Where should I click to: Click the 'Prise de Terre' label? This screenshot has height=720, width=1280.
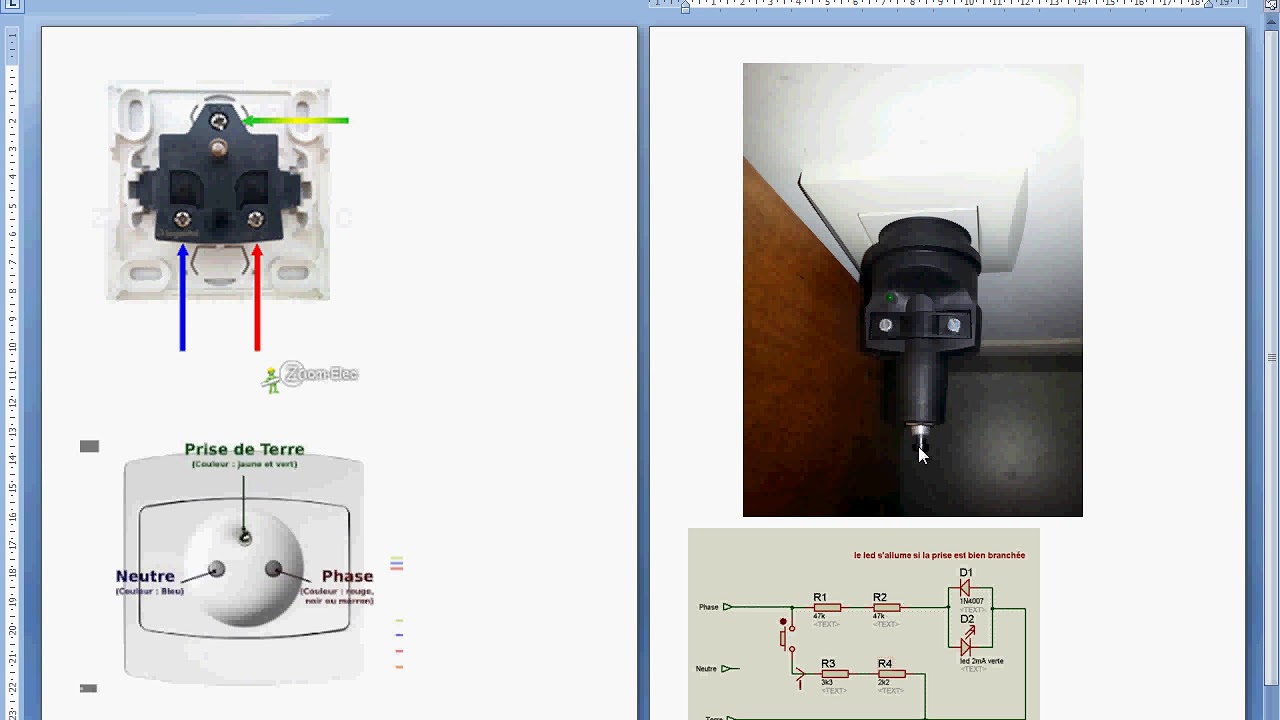pyautogui.click(x=244, y=450)
